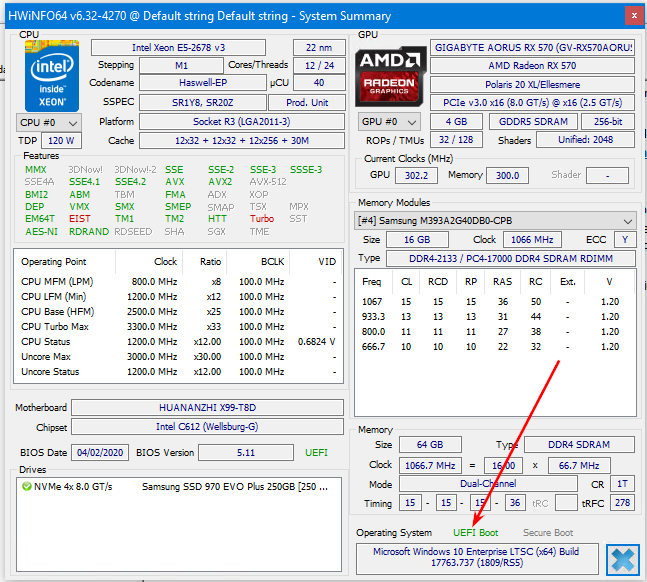Click the BIOS Version 5.11 field

click(x=245, y=452)
